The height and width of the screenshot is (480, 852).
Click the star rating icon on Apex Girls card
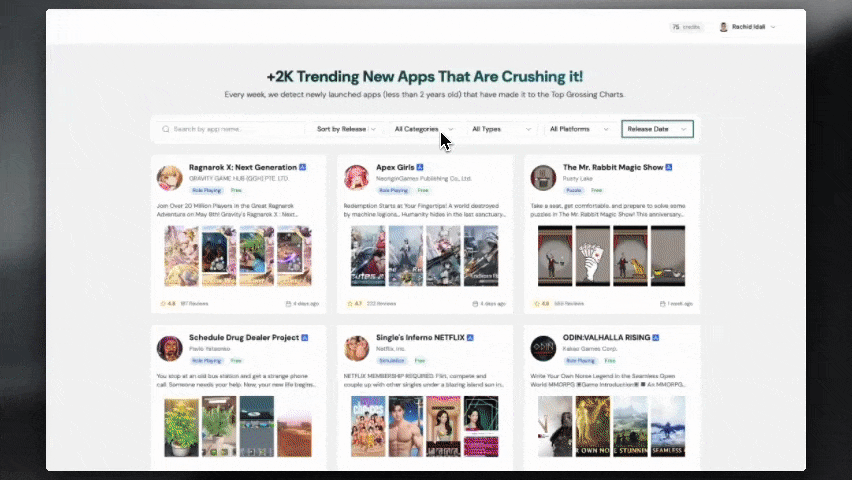pos(350,304)
